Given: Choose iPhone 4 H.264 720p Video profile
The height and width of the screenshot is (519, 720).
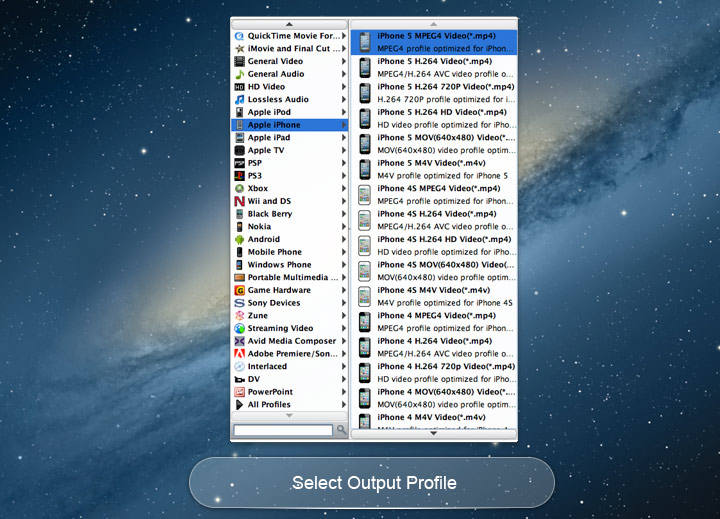Looking at the screenshot, I should pos(434,373).
